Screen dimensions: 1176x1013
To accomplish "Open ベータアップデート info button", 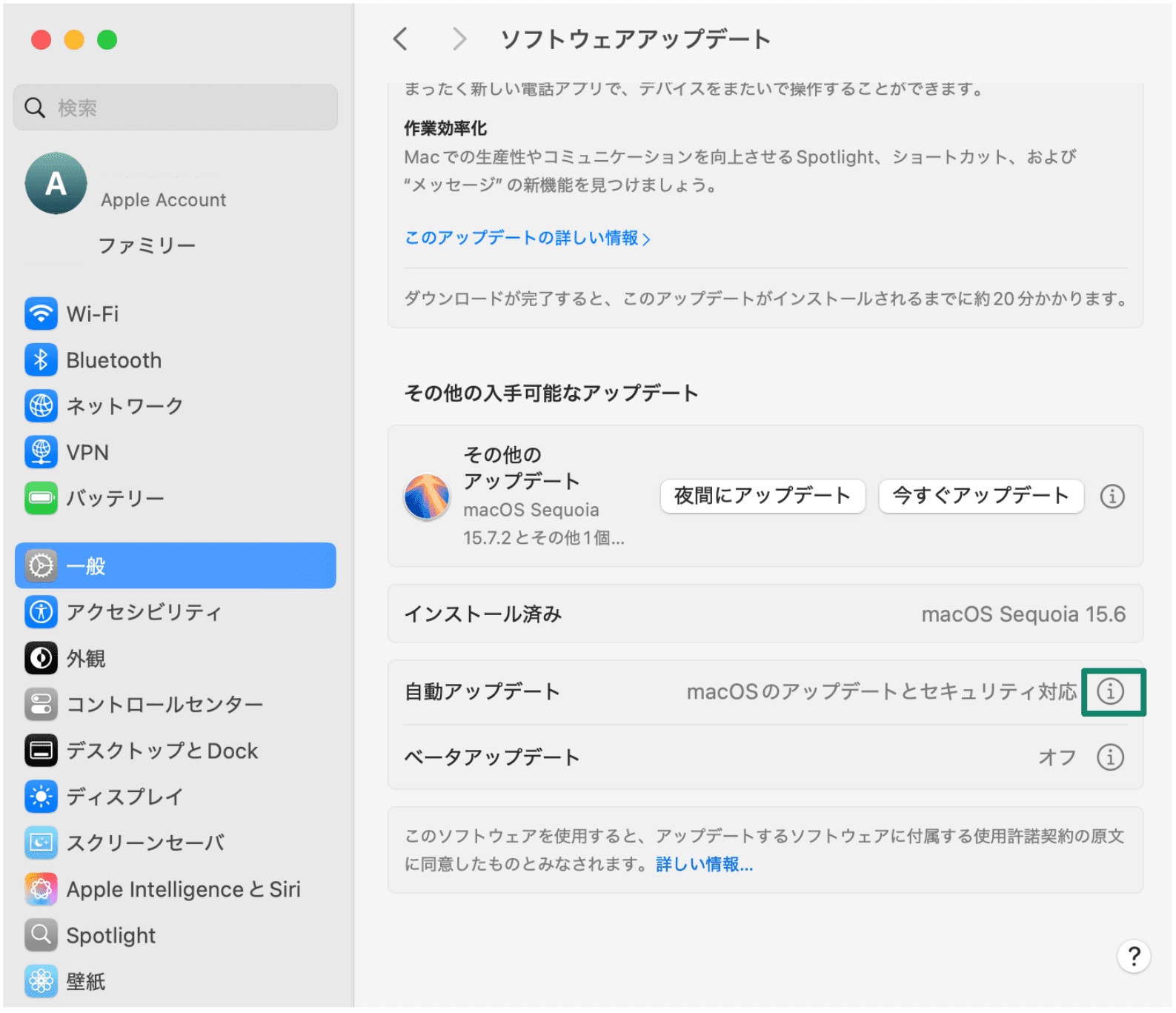I will 1111,757.
